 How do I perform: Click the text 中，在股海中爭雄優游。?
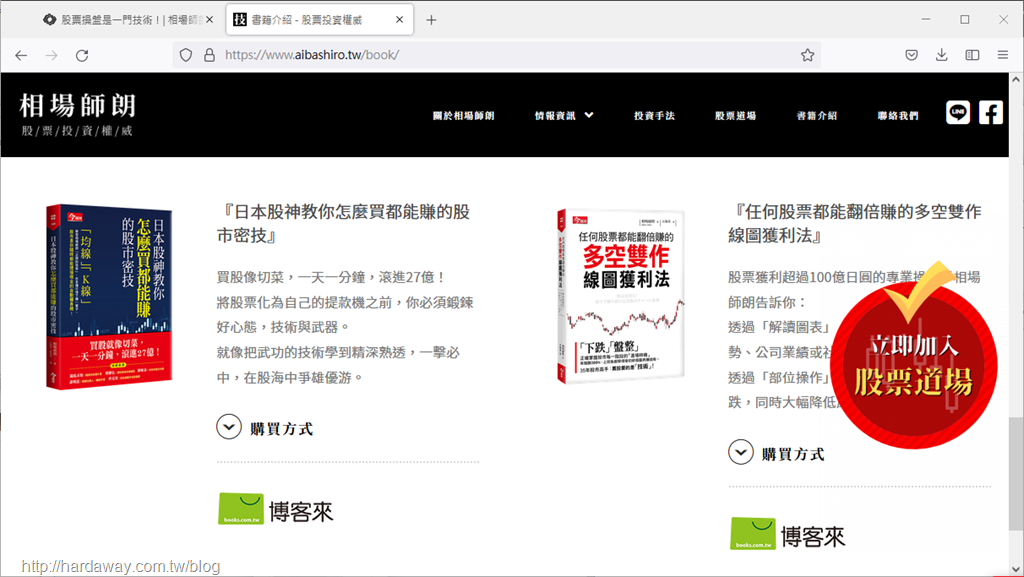tap(290, 378)
